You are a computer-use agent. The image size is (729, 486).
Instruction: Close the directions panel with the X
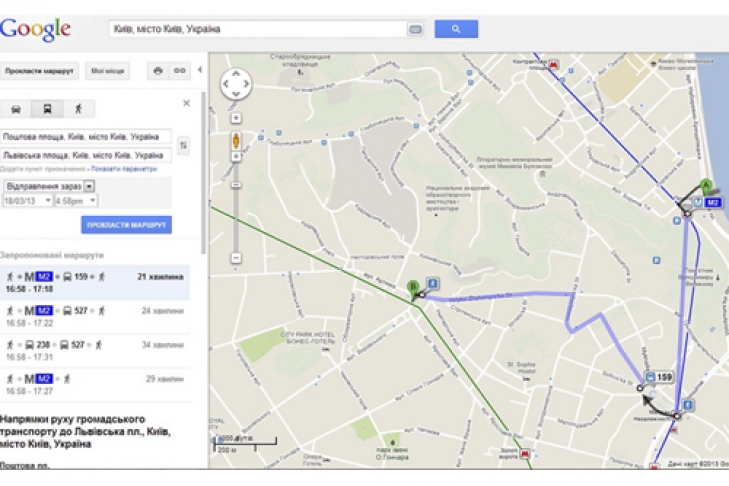coord(186,103)
